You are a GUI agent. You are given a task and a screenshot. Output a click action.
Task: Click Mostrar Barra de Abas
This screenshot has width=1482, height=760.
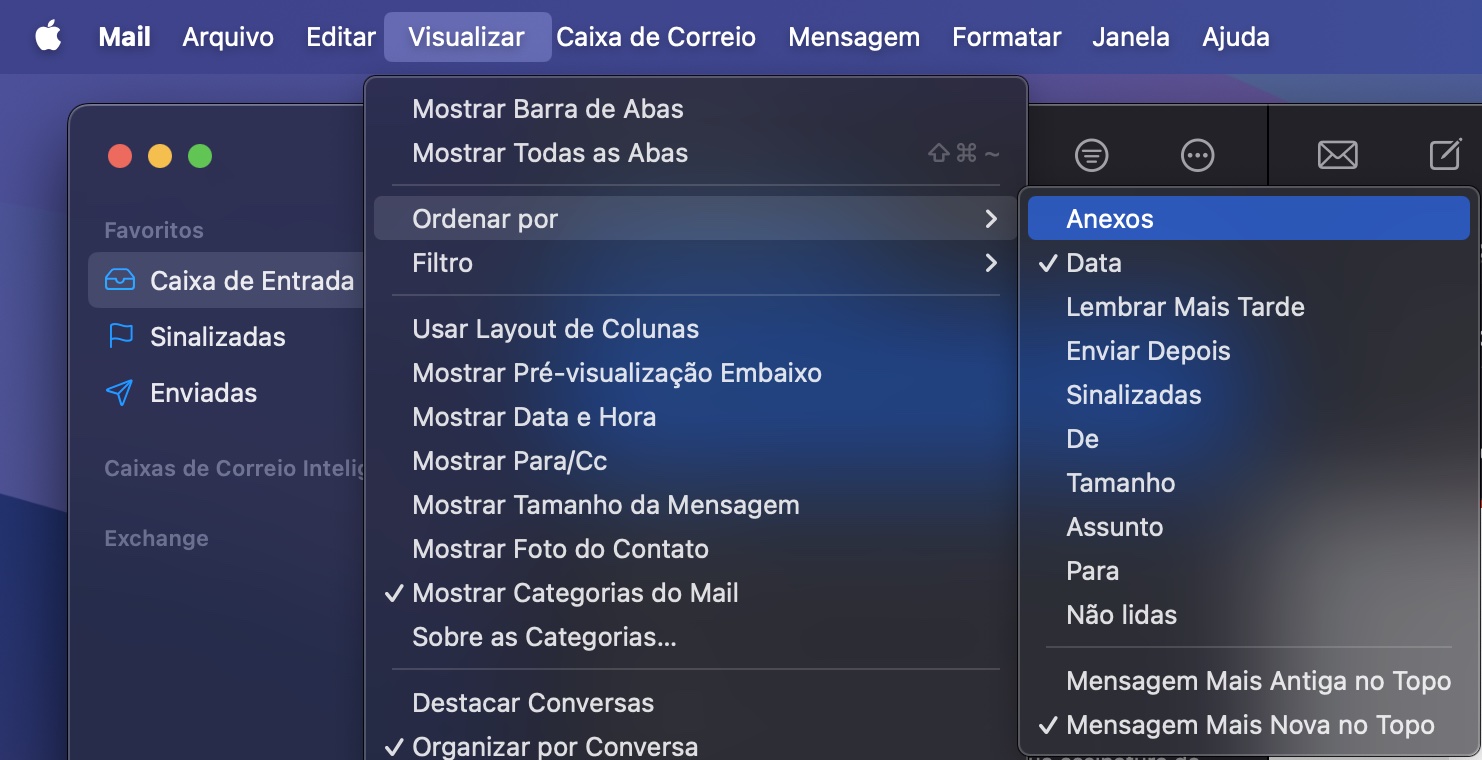tap(548, 108)
